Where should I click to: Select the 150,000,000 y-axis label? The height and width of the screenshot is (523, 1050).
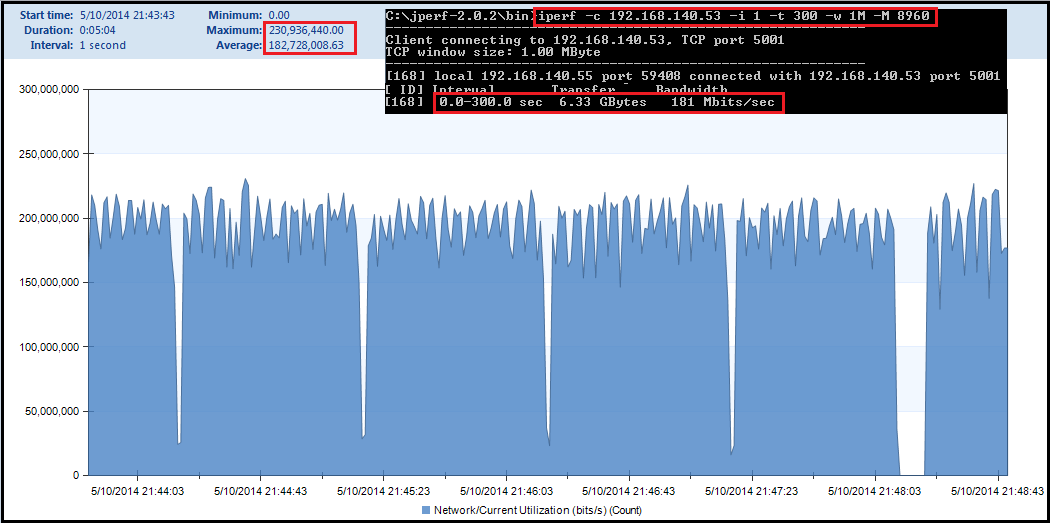[50, 283]
